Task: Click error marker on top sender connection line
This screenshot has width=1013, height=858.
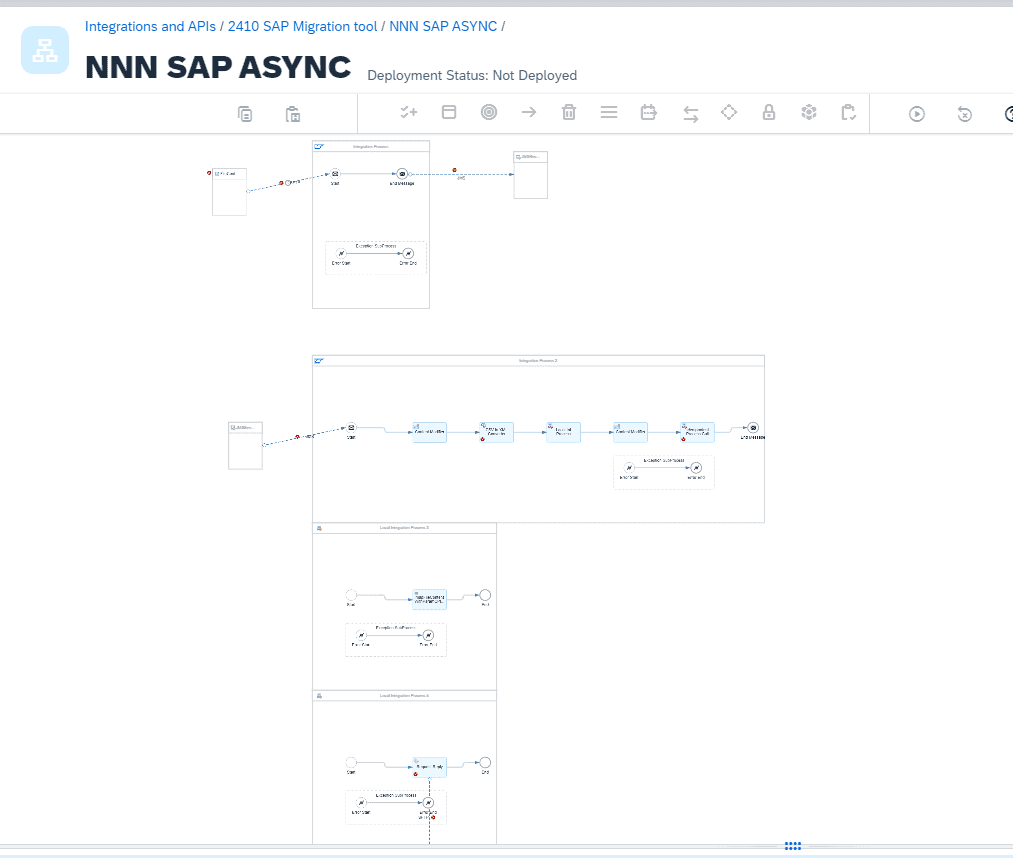Action: (x=281, y=183)
